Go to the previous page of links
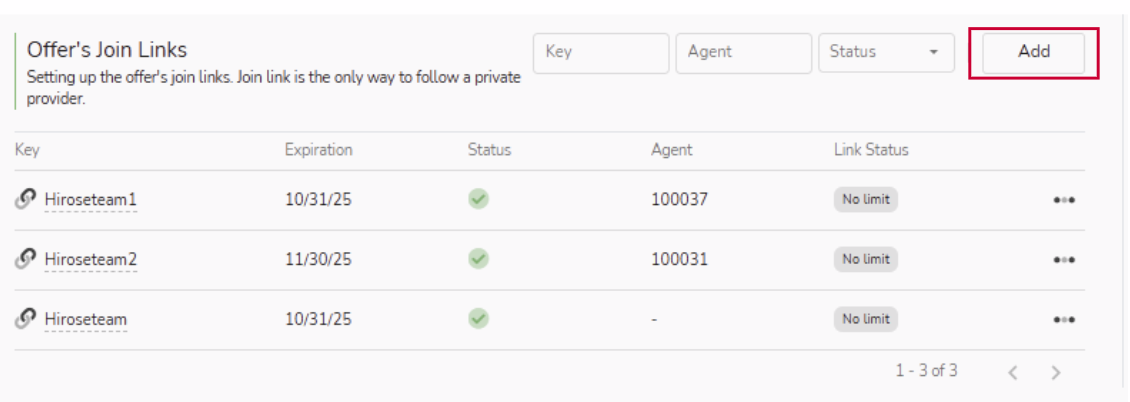The image size is (1130, 402). pyautogui.click(x=1013, y=372)
